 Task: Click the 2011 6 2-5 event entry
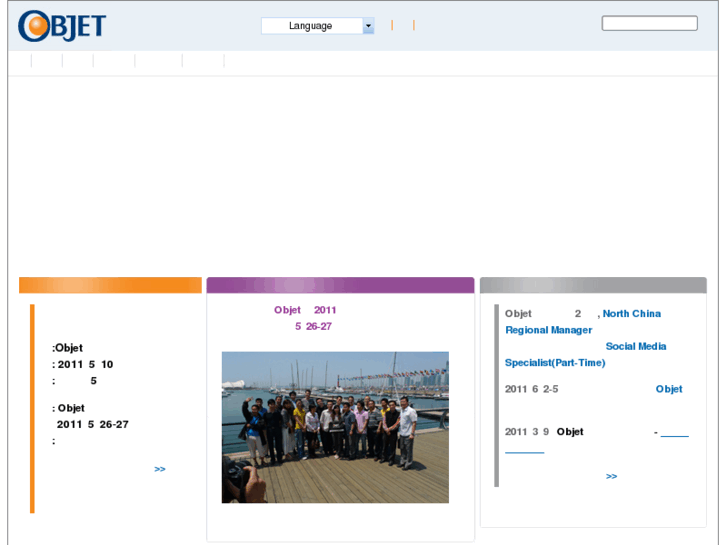point(532,389)
